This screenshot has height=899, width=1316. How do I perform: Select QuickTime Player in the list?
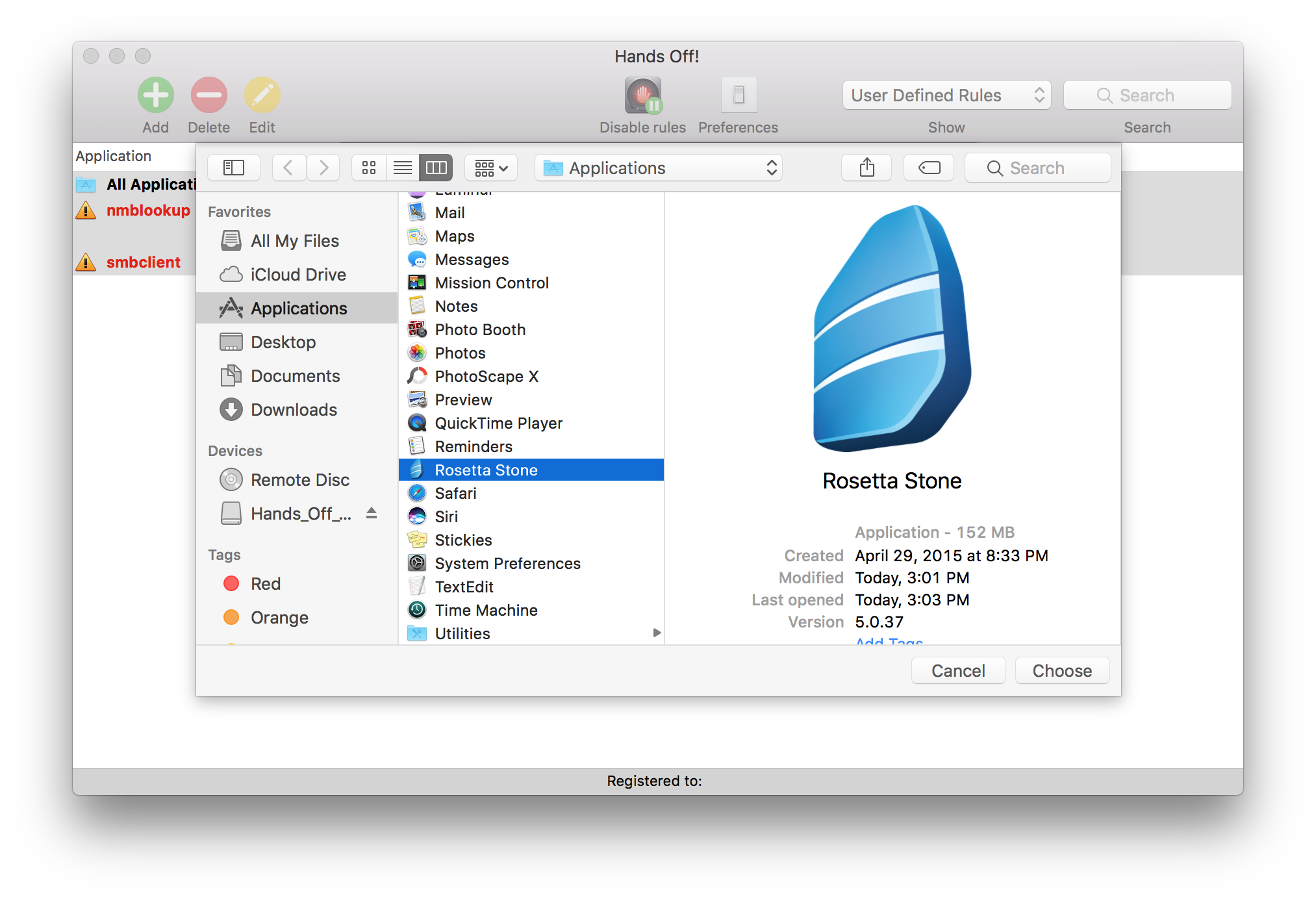pos(498,424)
